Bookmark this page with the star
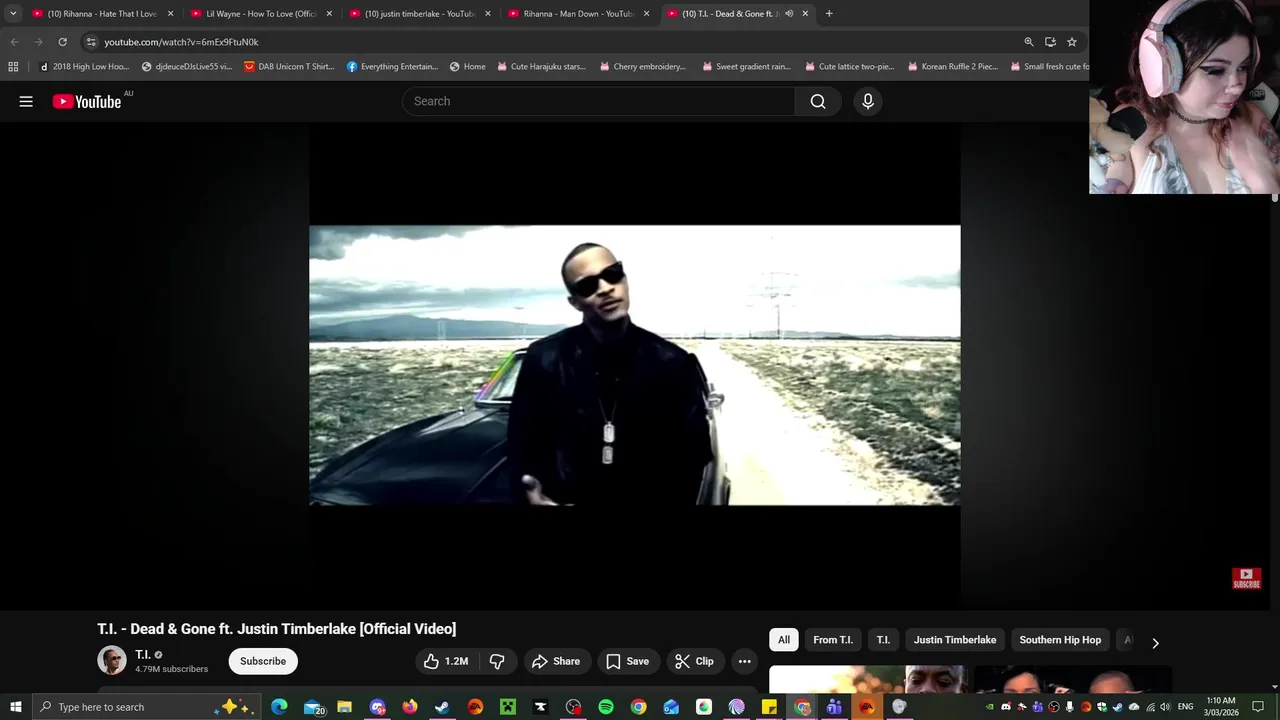Screen dimensions: 1280x720 (1072, 42)
